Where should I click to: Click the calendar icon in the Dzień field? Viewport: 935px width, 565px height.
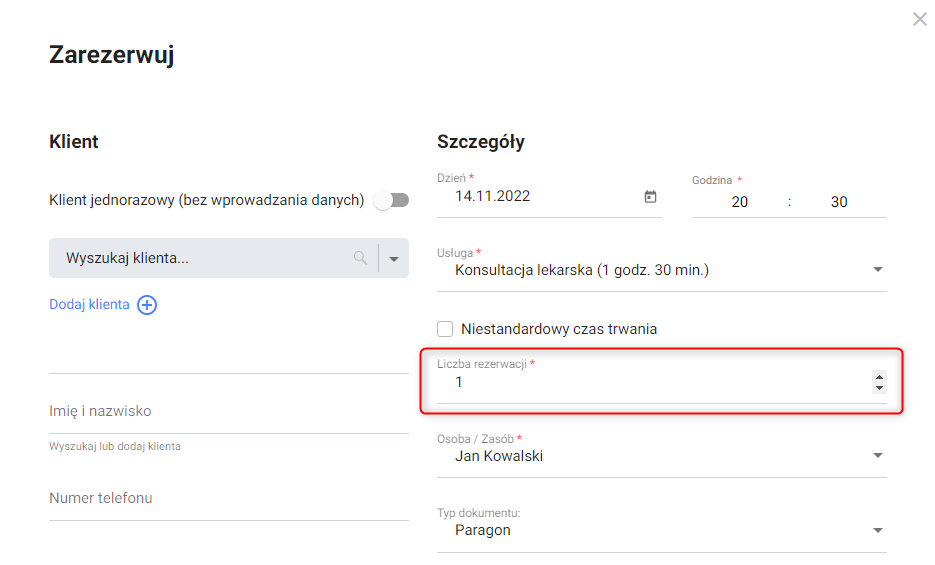[650, 197]
